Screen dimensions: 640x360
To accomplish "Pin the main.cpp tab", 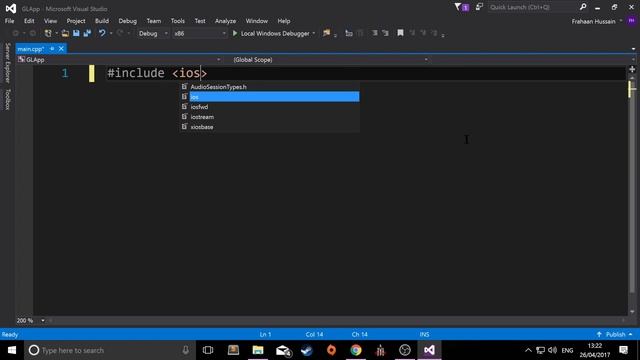I will point(52,49).
